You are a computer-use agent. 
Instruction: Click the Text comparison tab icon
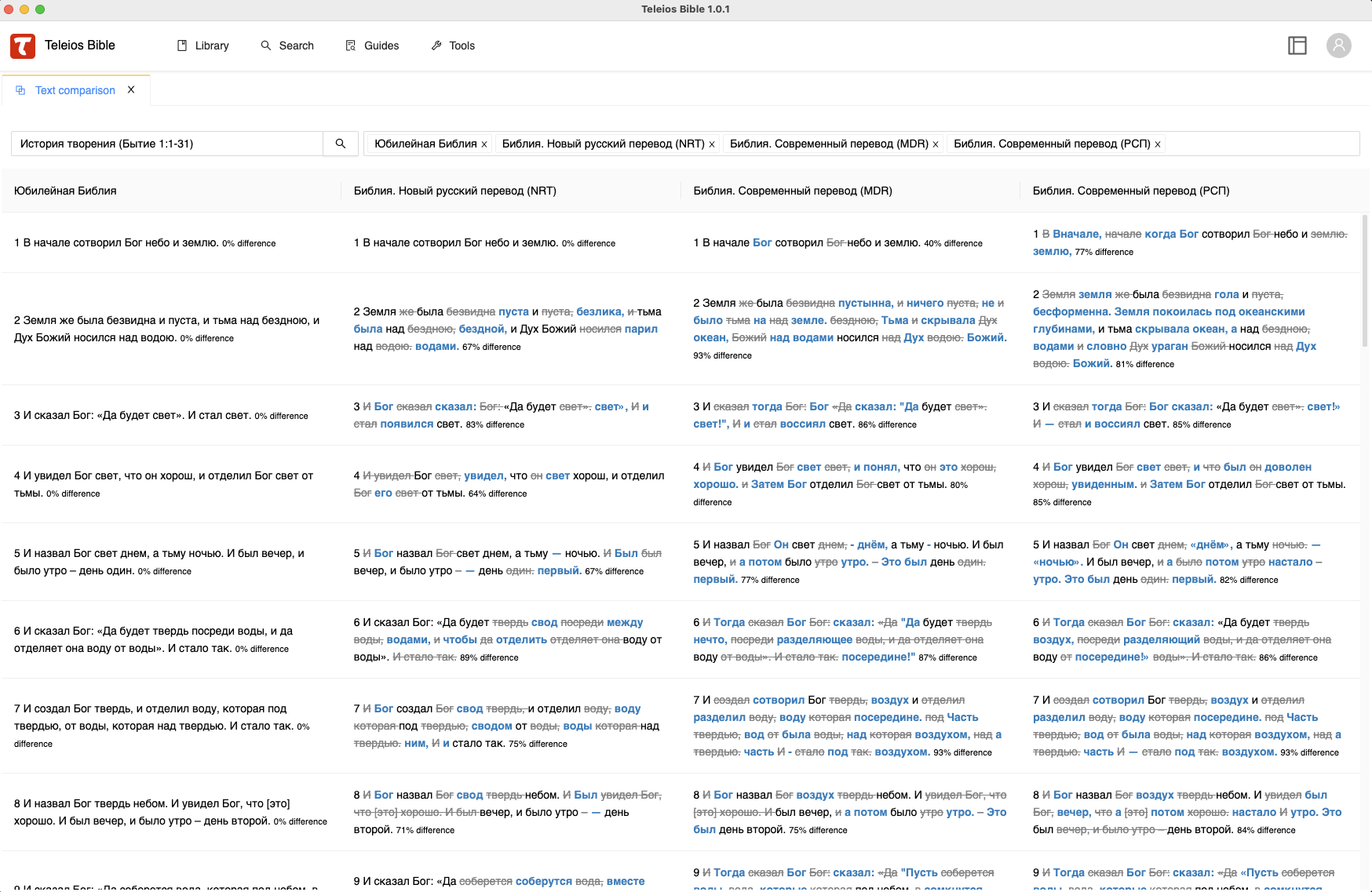[21, 90]
